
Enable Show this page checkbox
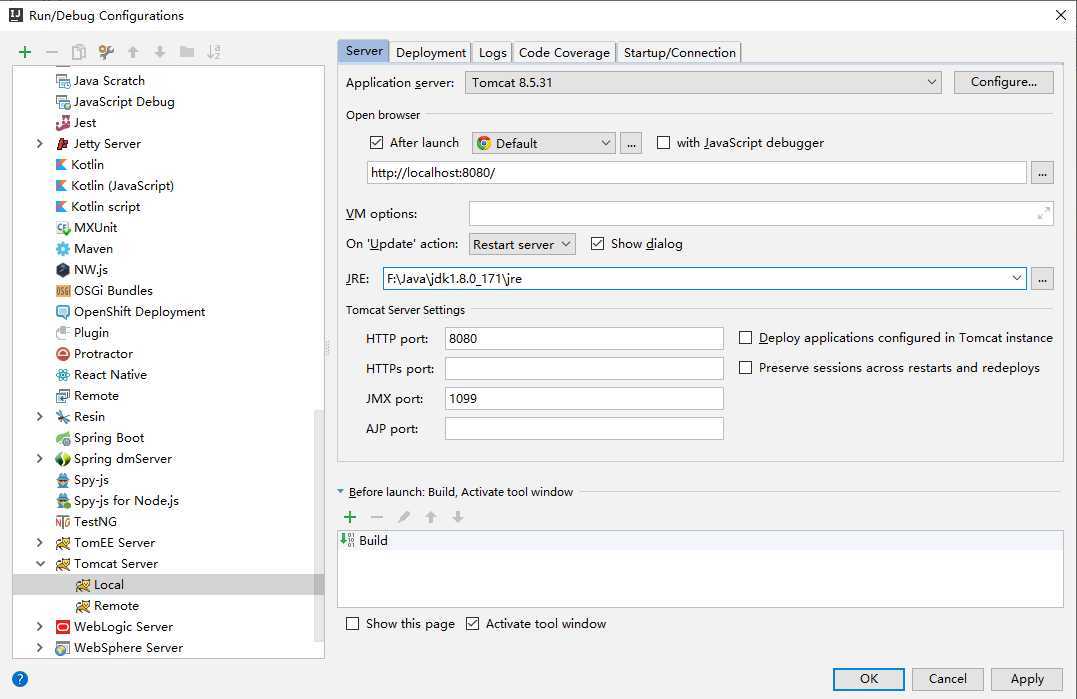pos(352,624)
